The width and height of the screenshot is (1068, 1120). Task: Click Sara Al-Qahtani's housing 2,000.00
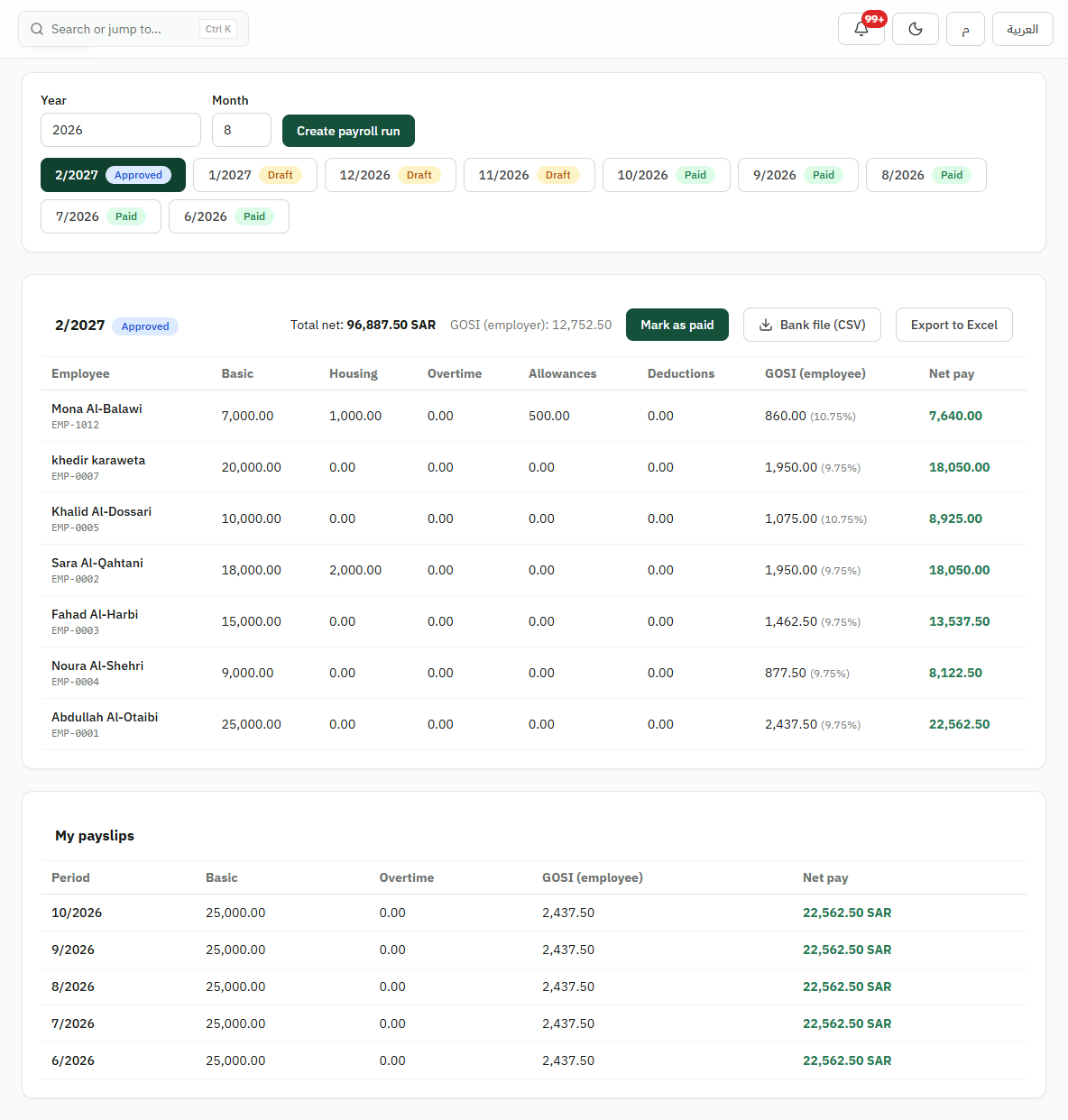355,570
